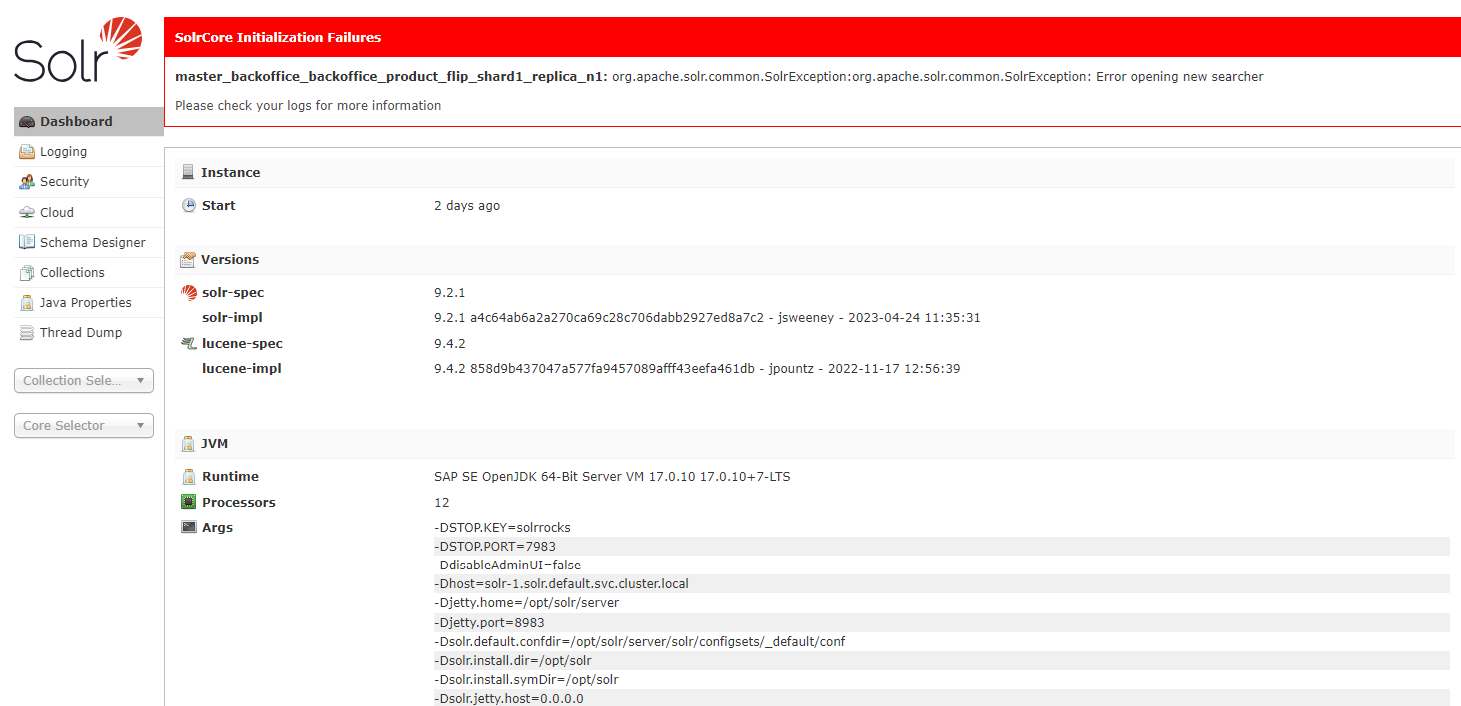The width and height of the screenshot is (1461, 706).
Task: Click the lucene-spec value 9.4.2
Action: 450,343
